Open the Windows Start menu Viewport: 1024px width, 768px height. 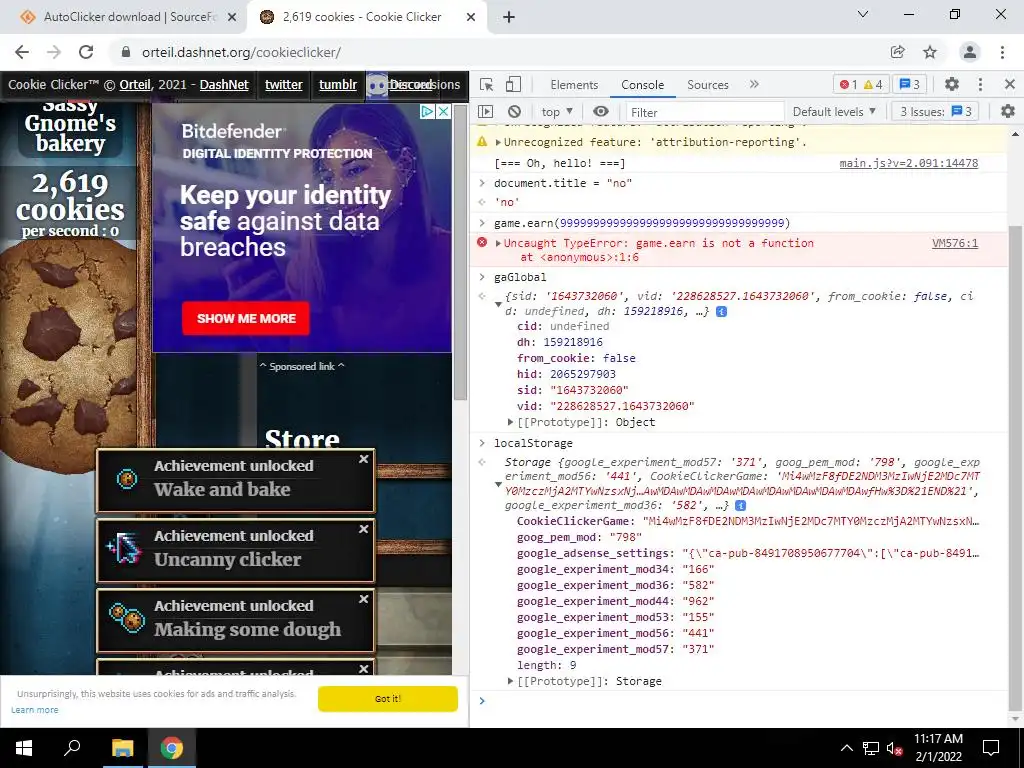coord(24,748)
